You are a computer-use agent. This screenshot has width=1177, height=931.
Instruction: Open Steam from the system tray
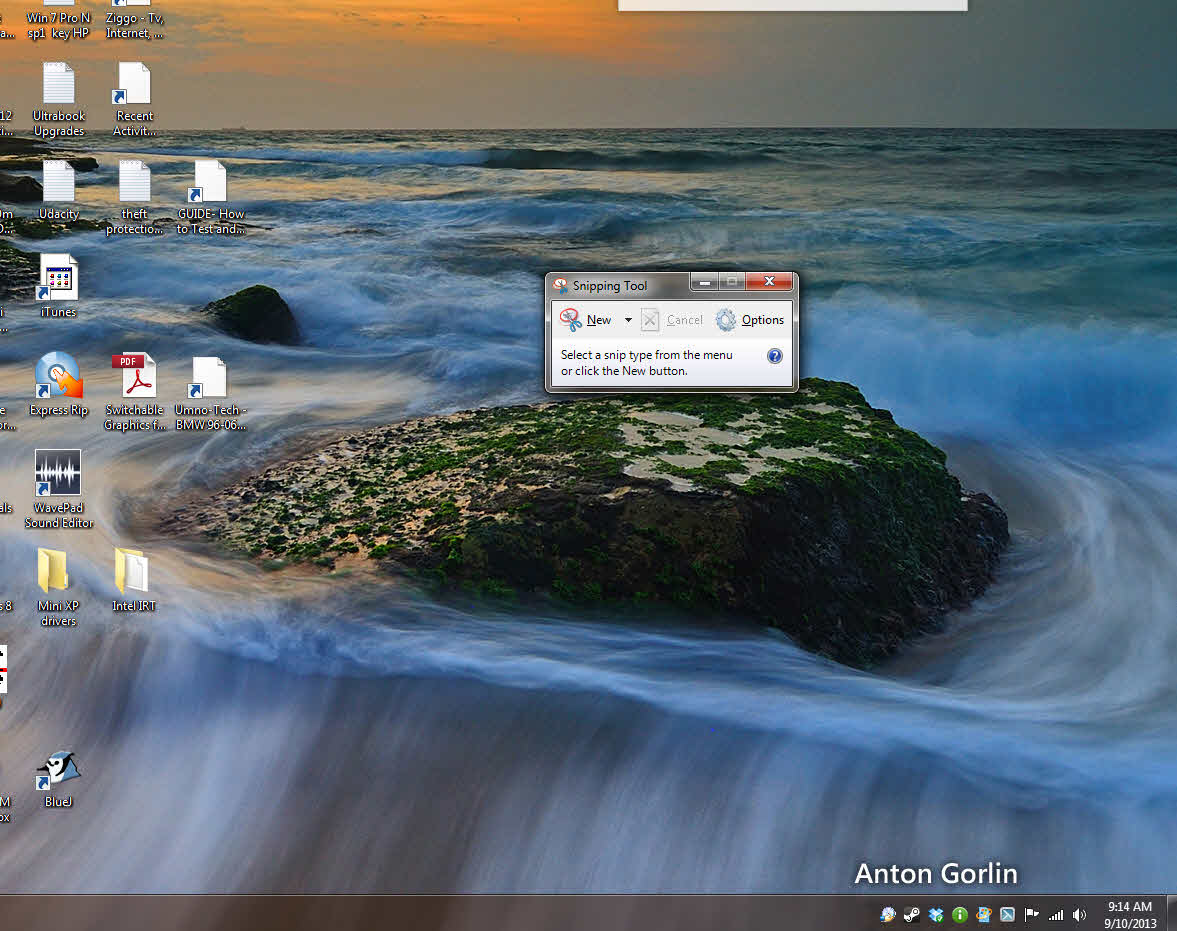coord(911,914)
